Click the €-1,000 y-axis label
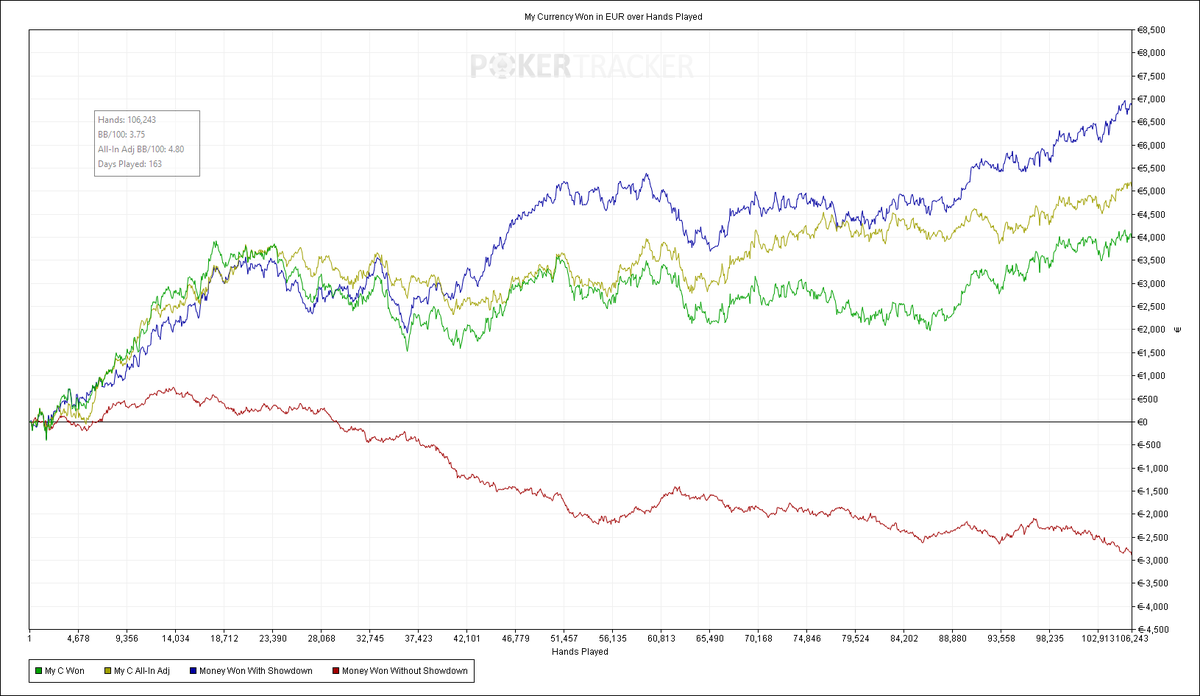 point(1152,468)
